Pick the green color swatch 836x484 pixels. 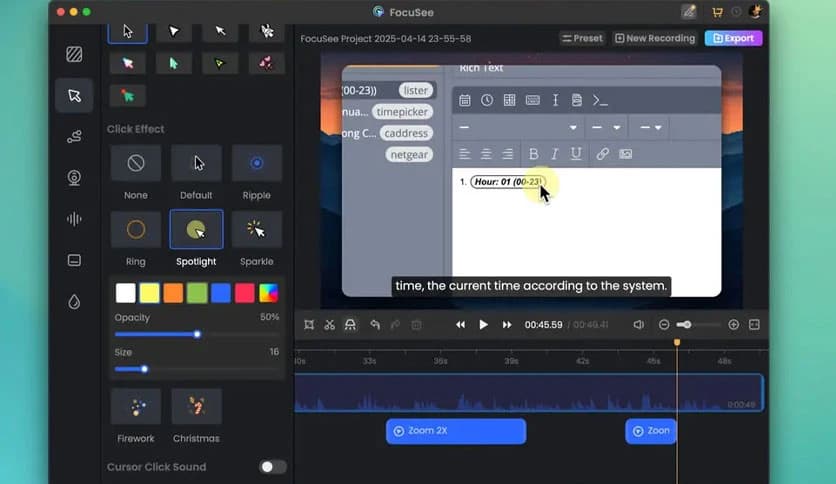point(197,293)
